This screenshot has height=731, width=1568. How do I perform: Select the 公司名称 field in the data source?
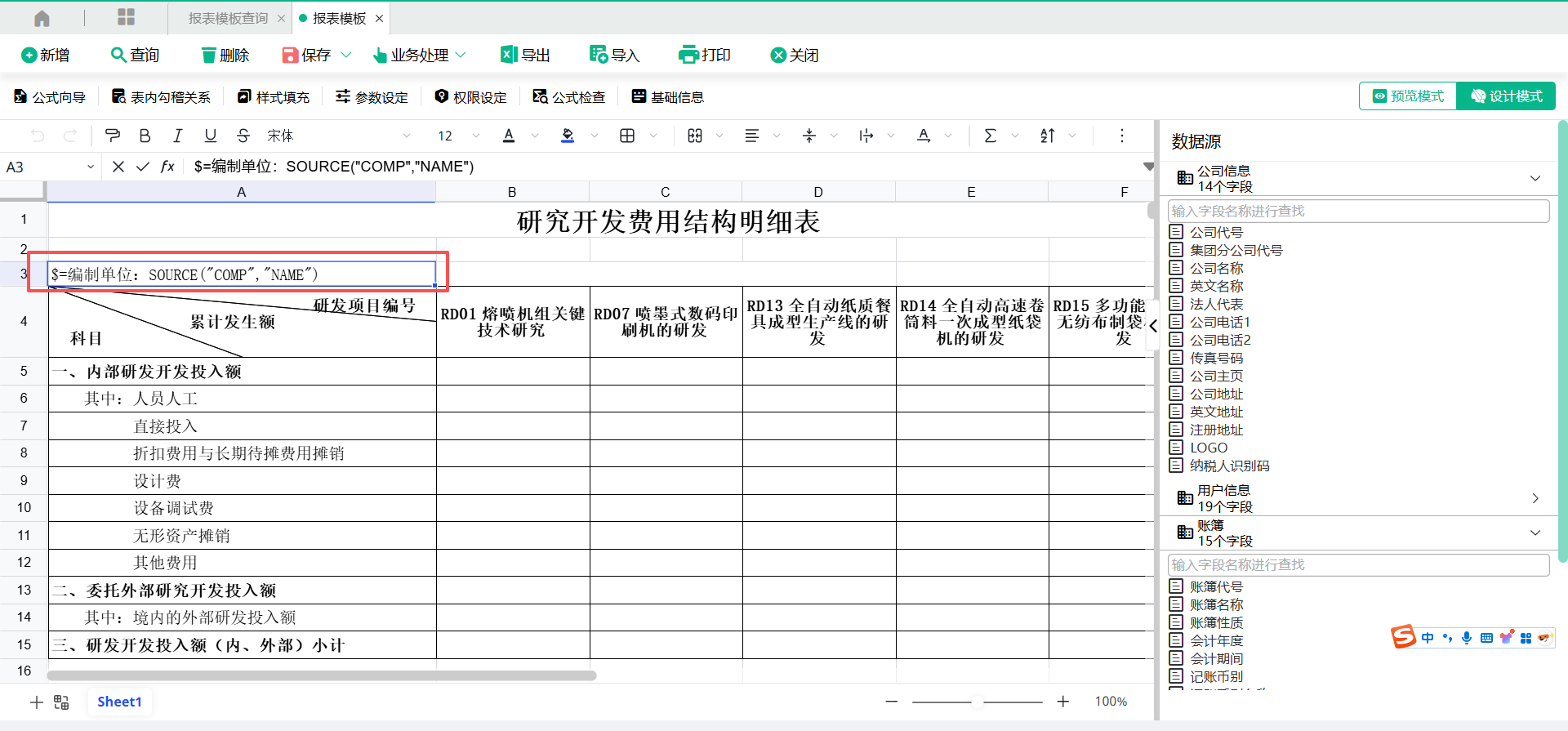point(1216,268)
